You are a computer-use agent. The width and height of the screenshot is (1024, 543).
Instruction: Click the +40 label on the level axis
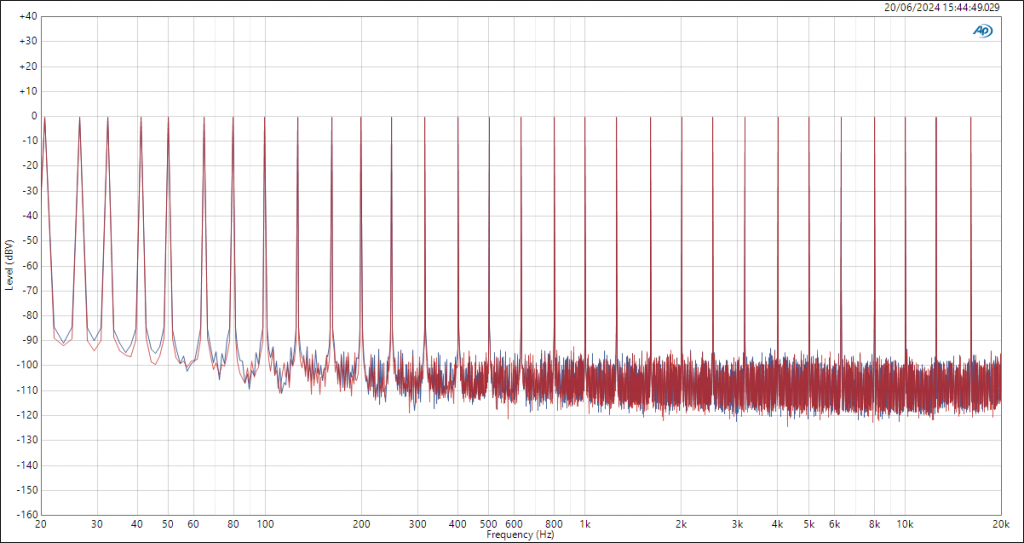pos(27,17)
